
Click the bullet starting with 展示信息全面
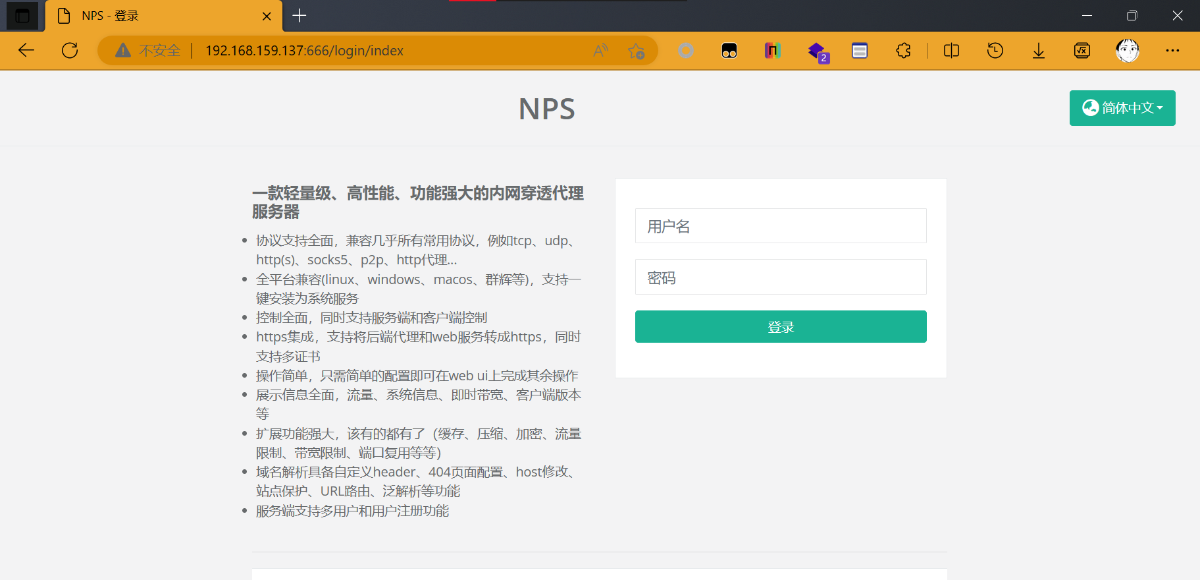pos(418,403)
